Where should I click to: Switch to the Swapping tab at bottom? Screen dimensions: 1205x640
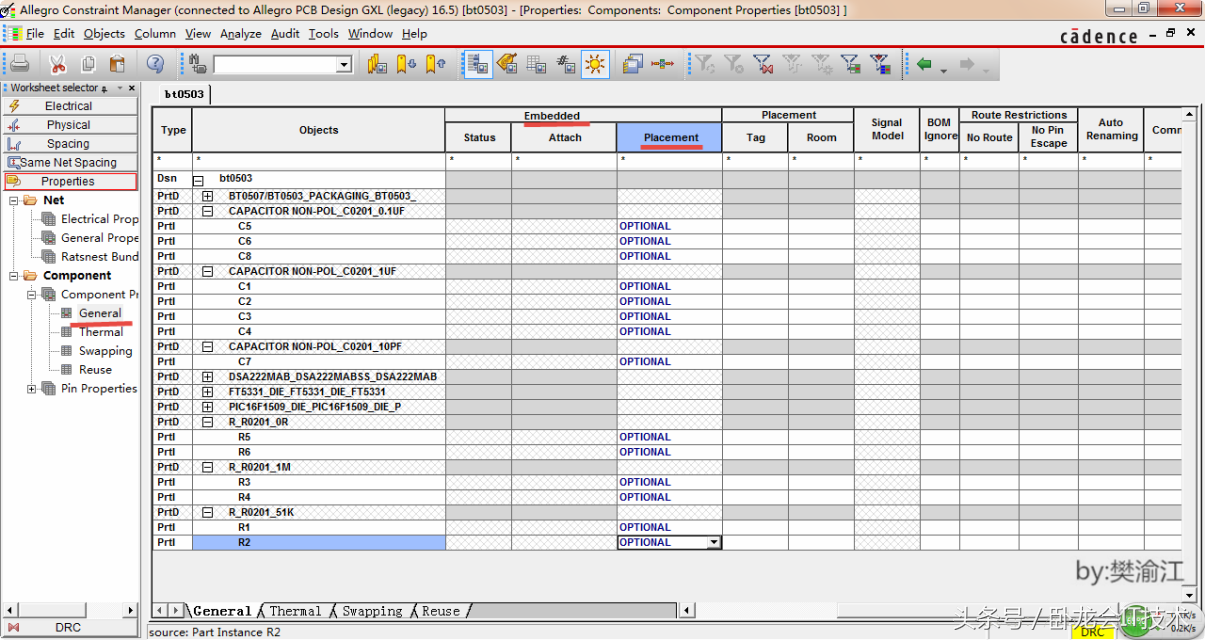click(372, 611)
